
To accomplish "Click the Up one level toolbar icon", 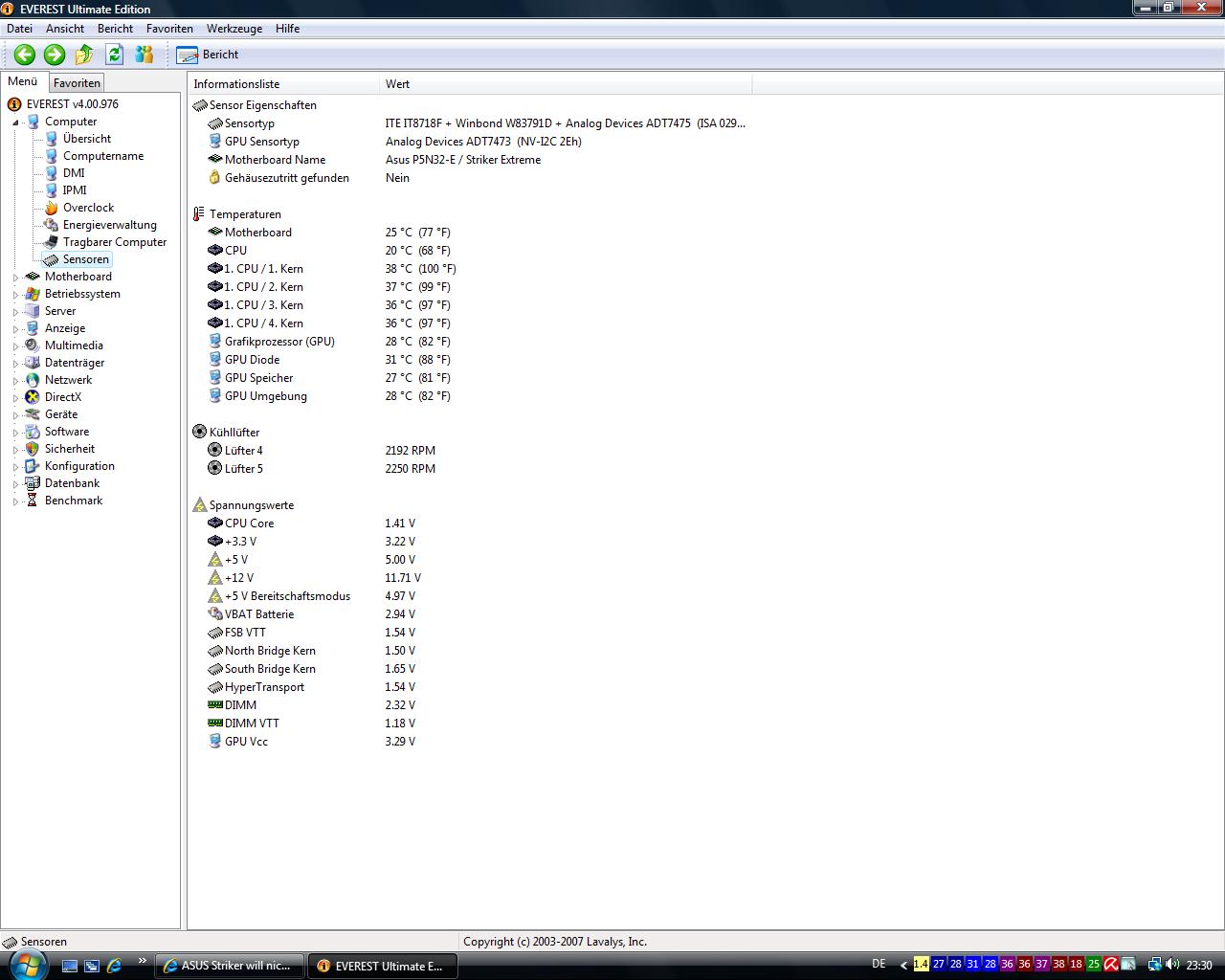I will pos(85,55).
